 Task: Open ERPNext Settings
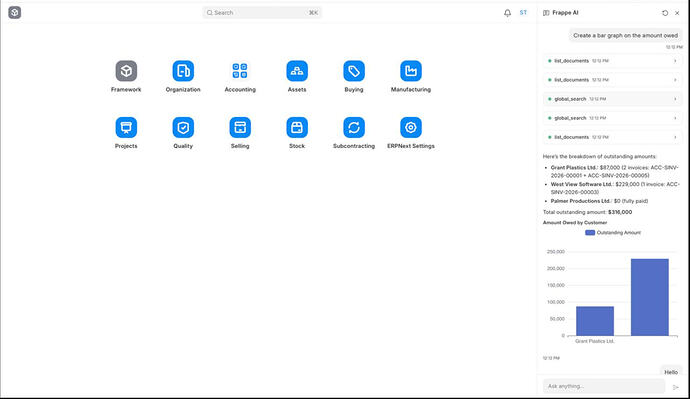[411, 128]
